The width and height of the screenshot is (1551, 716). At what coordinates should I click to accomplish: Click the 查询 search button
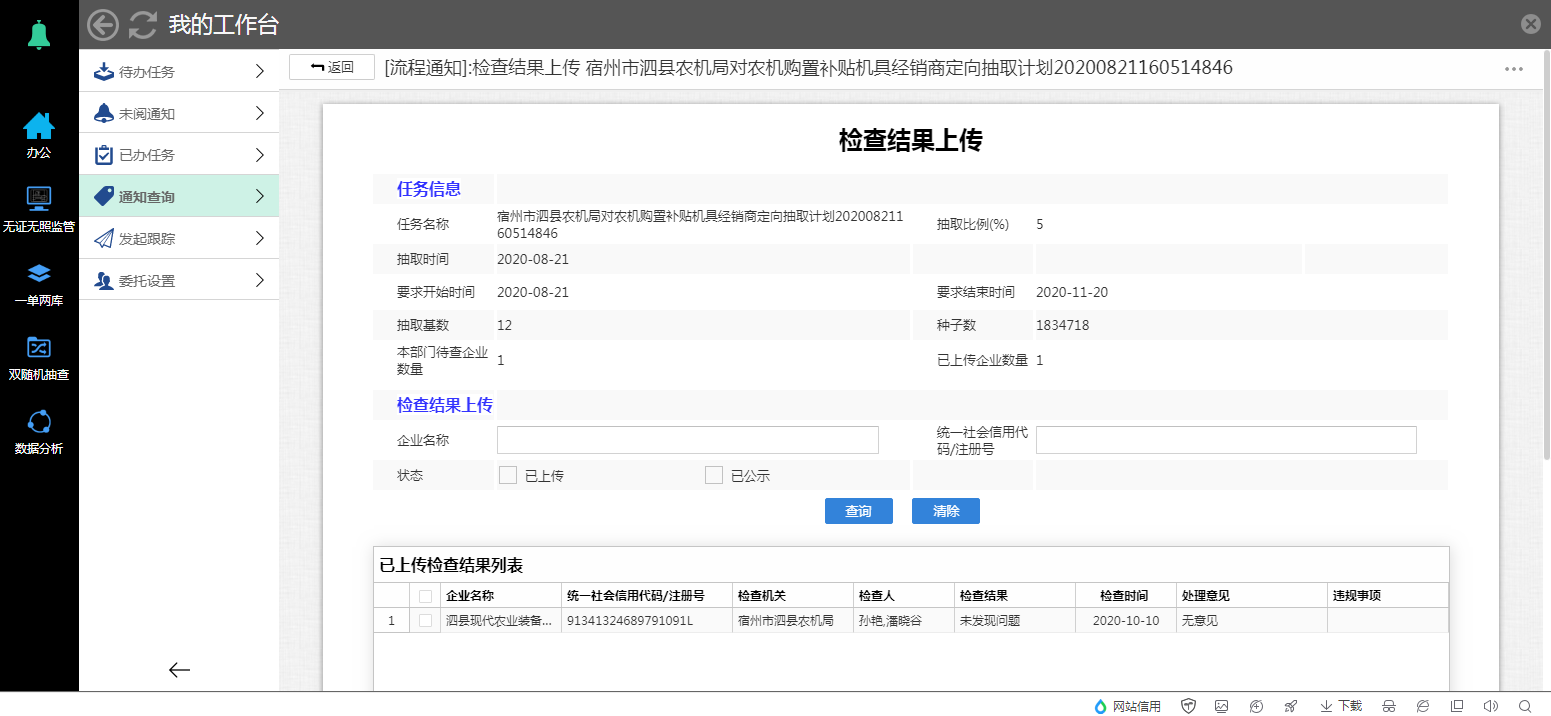pos(859,511)
